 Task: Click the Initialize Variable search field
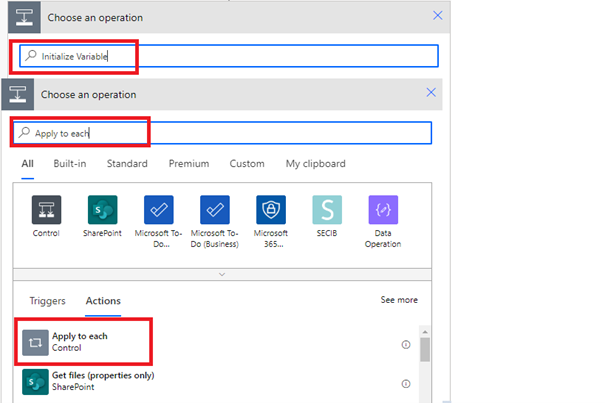pyautogui.click(x=229, y=56)
